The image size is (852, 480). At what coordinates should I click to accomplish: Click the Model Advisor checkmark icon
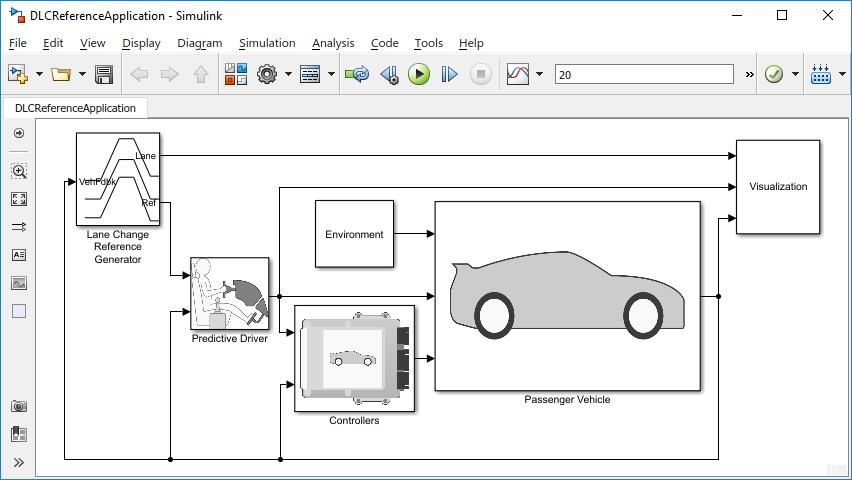coord(774,74)
